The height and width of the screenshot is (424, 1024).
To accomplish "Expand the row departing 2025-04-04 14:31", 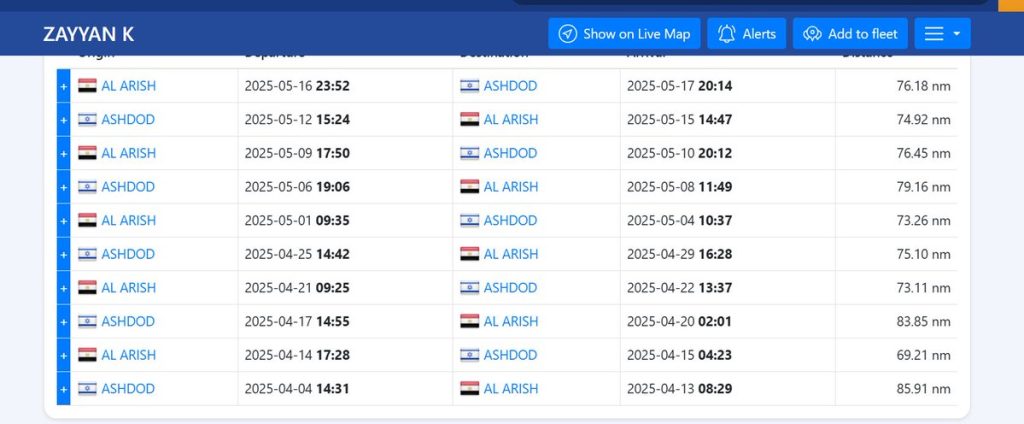I will click(x=64, y=389).
